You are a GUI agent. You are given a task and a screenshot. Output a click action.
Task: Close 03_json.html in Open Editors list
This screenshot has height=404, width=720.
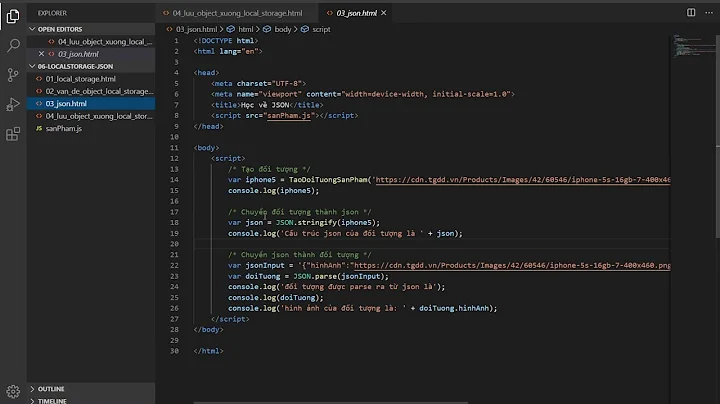pos(41,54)
